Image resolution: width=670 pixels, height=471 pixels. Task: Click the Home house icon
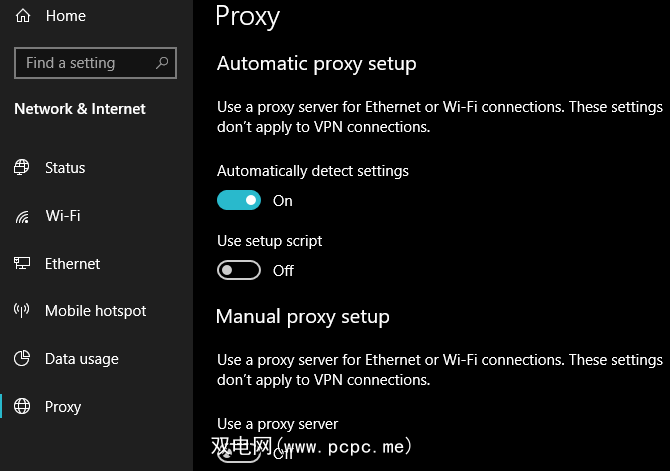(23, 16)
